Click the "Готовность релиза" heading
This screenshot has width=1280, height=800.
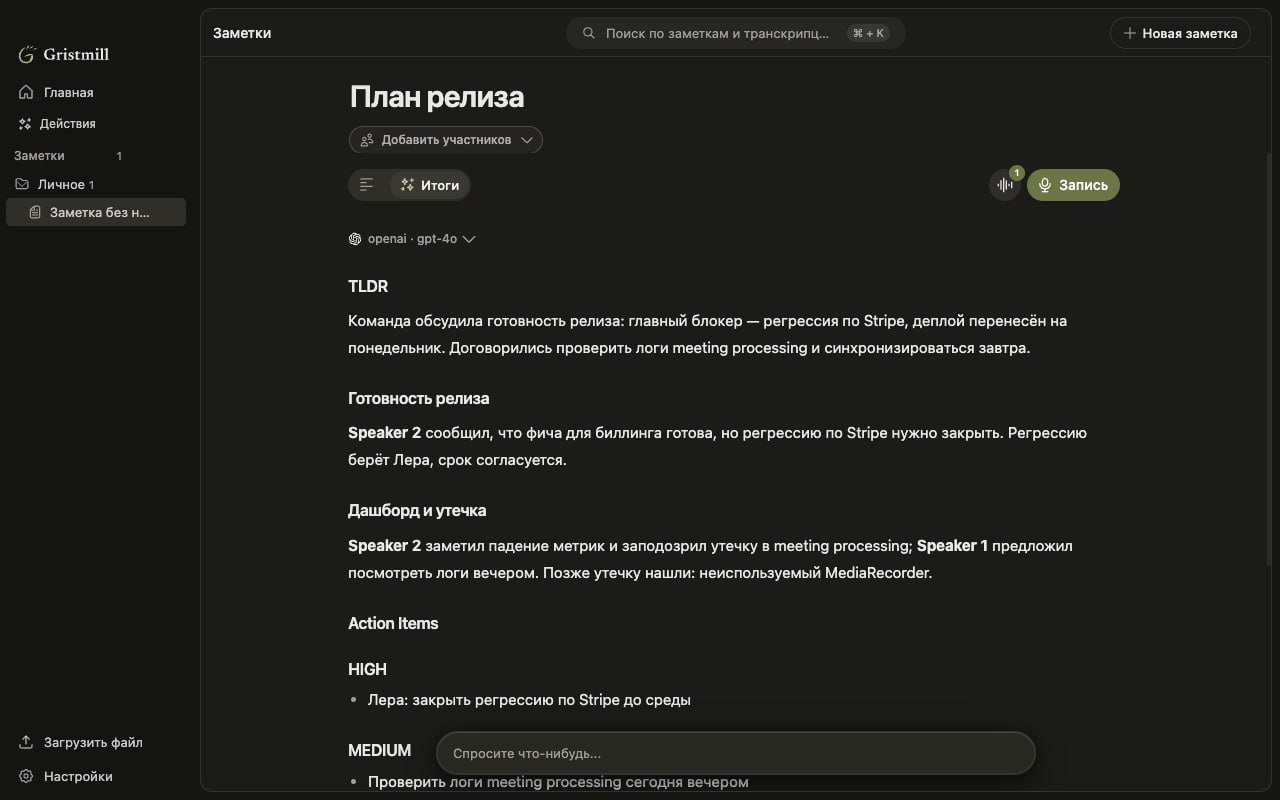tap(419, 398)
